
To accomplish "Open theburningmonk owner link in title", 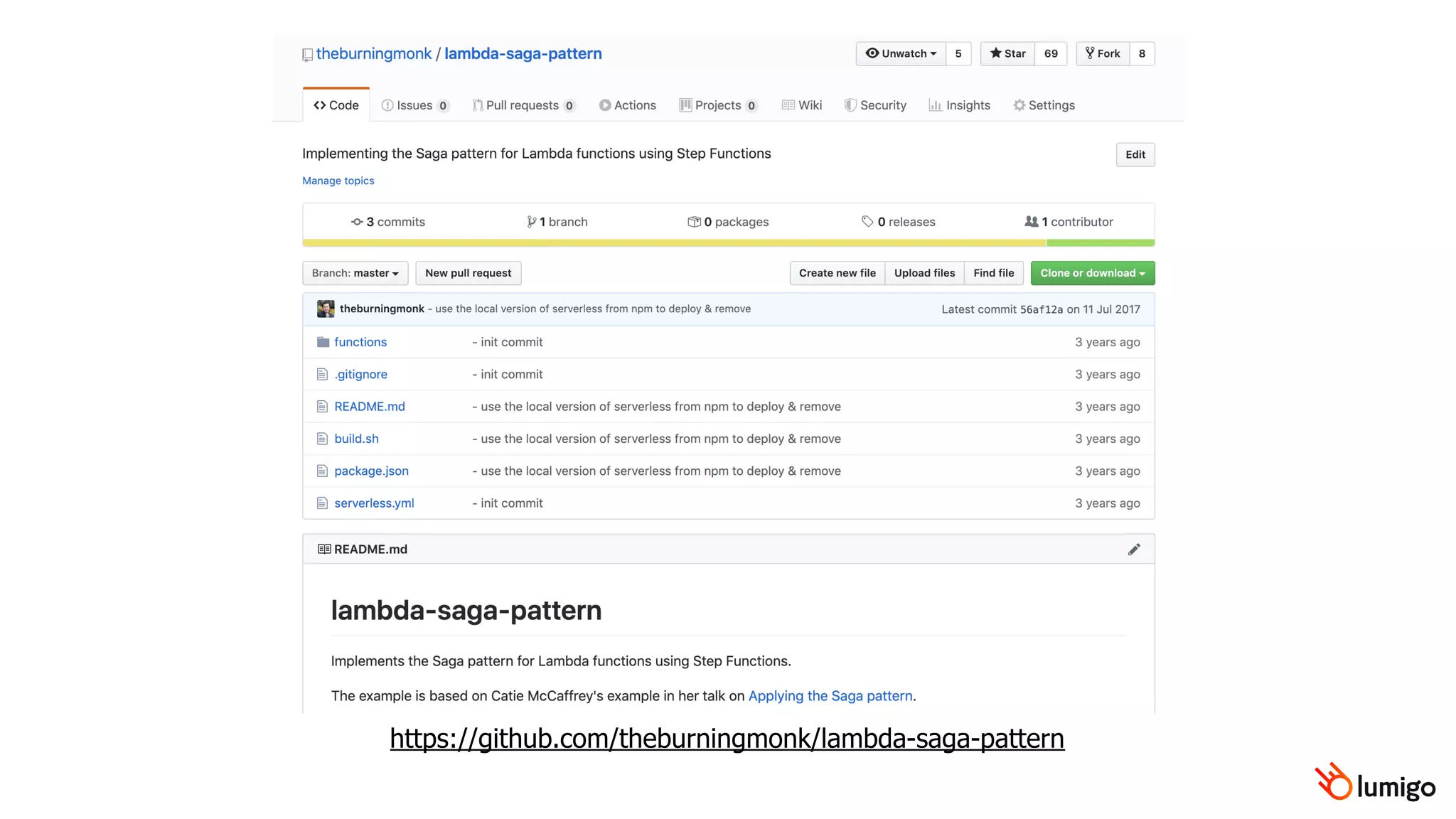I will [x=374, y=53].
